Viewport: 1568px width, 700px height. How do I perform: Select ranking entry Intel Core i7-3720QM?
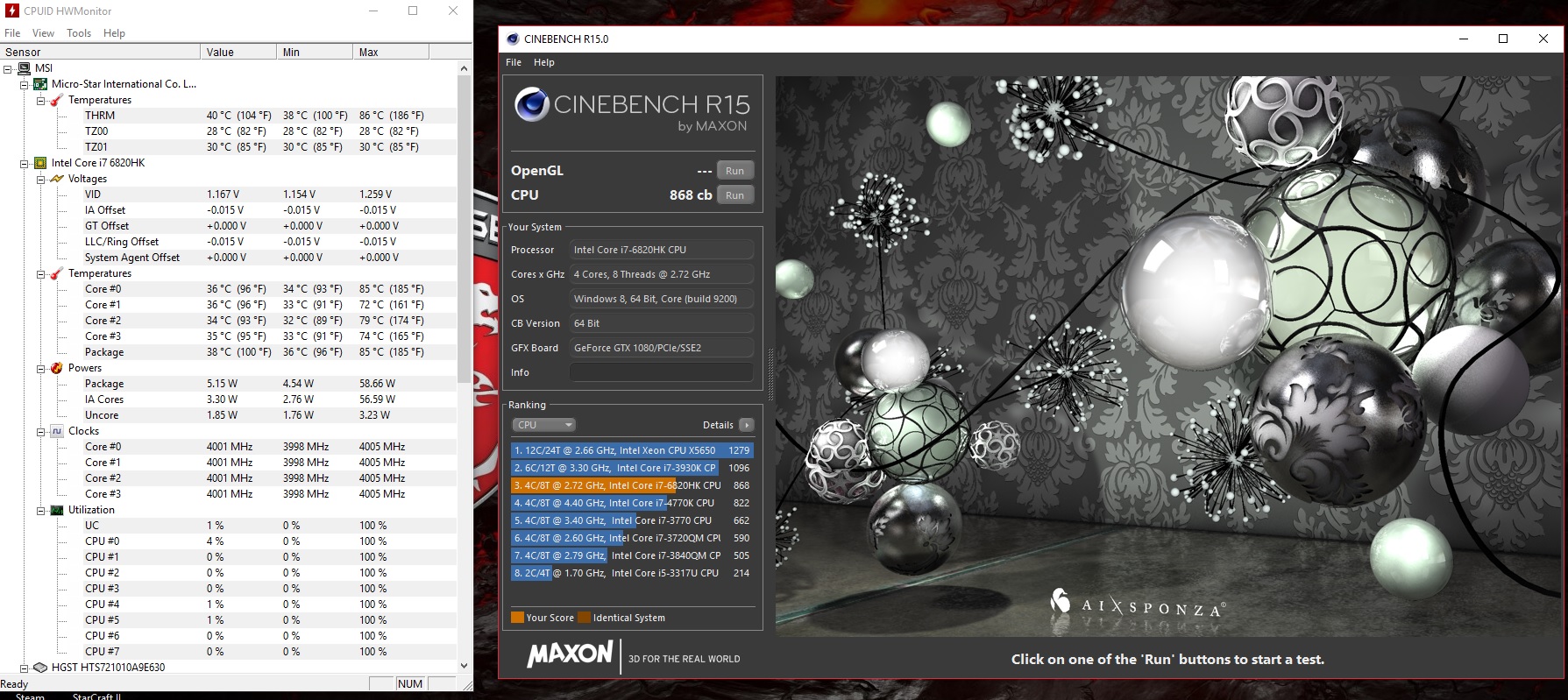[632, 538]
